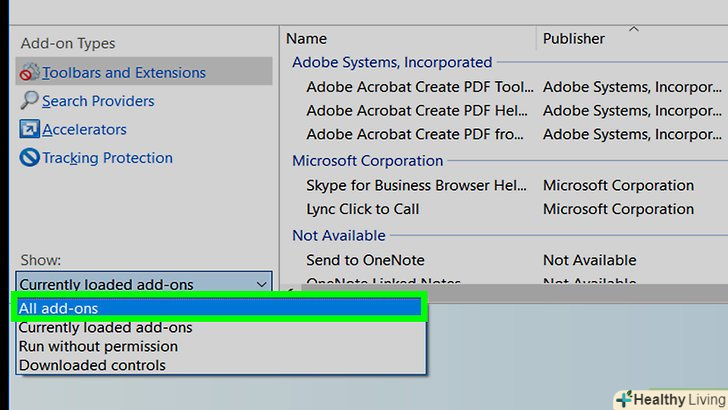The height and width of the screenshot is (410, 728).
Task: Collapse the Adobe Systems, Incorporated group
Action: pyautogui.click(x=391, y=62)
